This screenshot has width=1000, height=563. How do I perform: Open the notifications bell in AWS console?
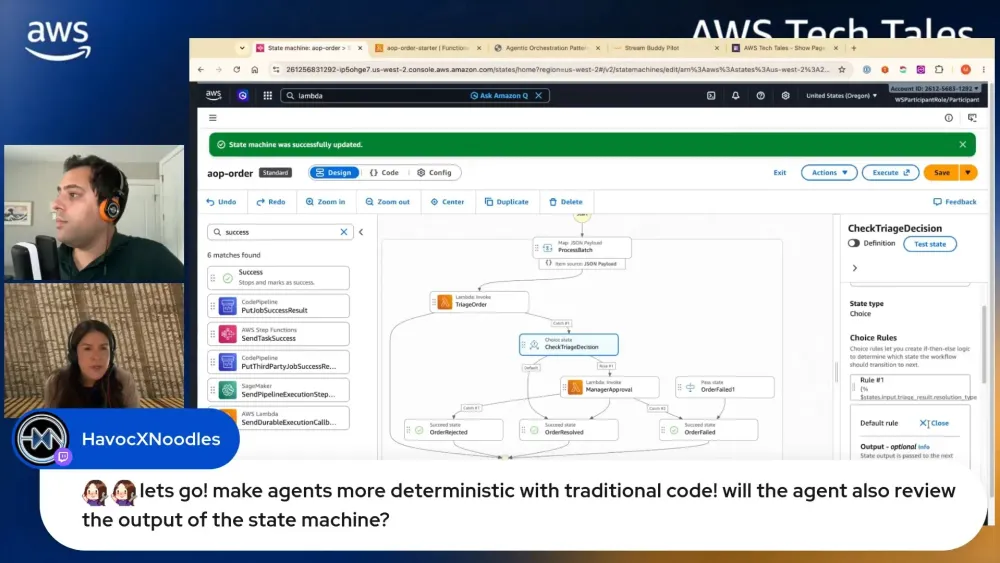(x=735, y=96)
